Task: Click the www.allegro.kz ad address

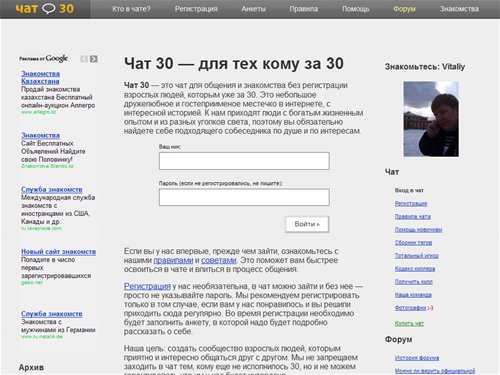Action: click(x=38, y=112)
